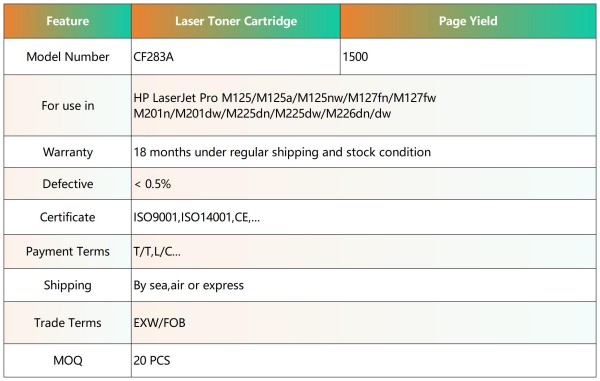The width and height of the screenshot is (600, 381).
Task: Click the Payment Terms label
Action: [68, 252]
